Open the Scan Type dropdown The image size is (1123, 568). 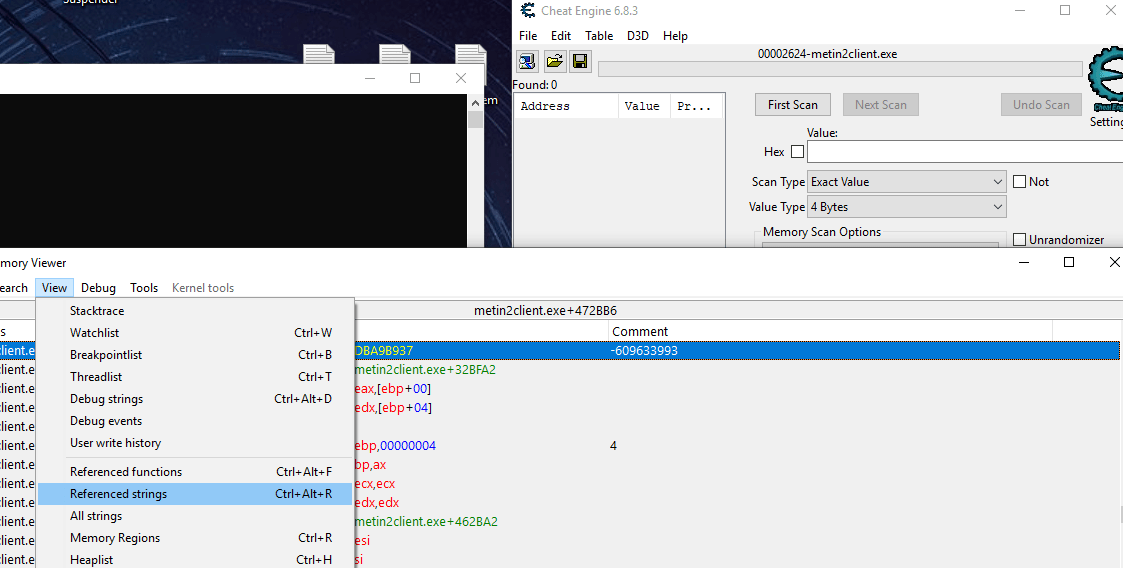(x=907, y=182)
